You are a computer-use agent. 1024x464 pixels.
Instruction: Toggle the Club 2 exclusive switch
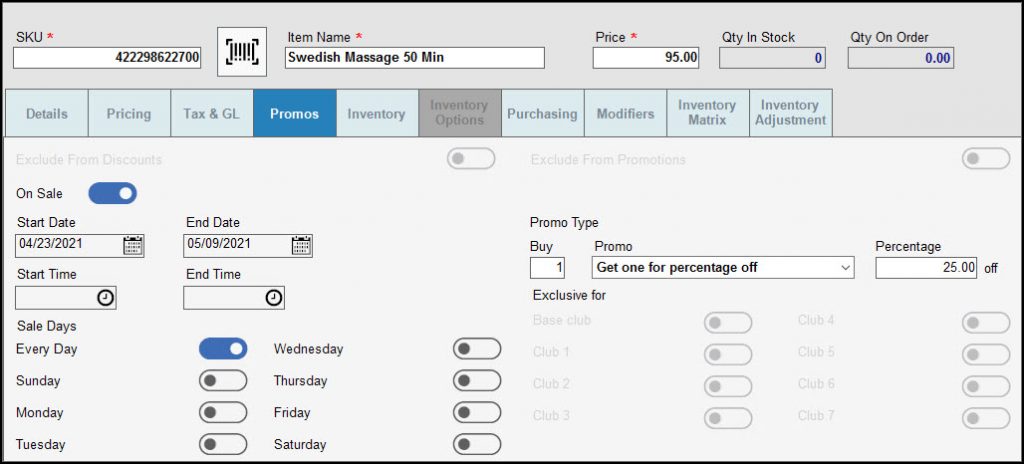(728, 386)
